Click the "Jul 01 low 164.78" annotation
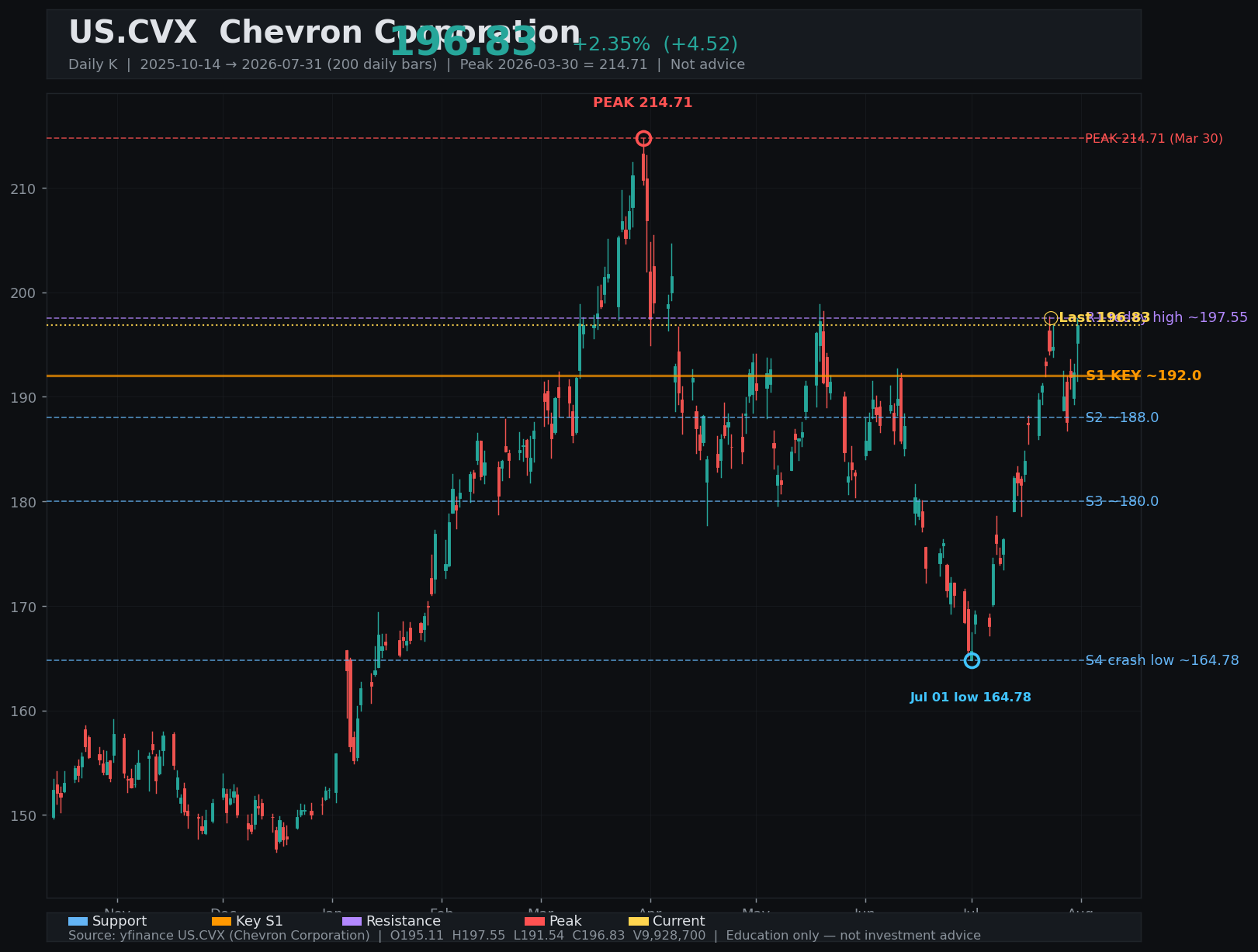This screenshot has width=1258, height=952. [x=971, y=698]
